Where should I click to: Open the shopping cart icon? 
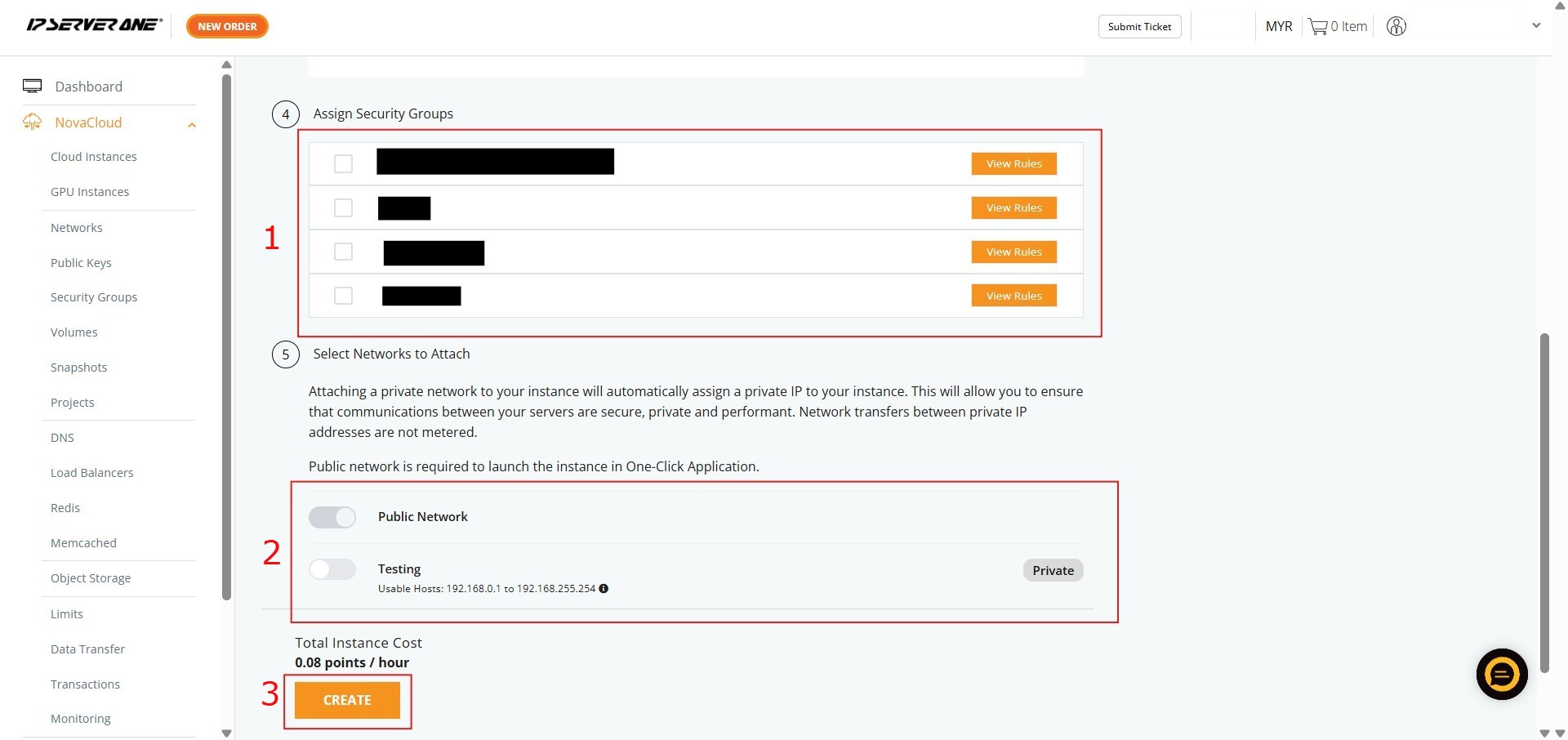(1317, 26)
